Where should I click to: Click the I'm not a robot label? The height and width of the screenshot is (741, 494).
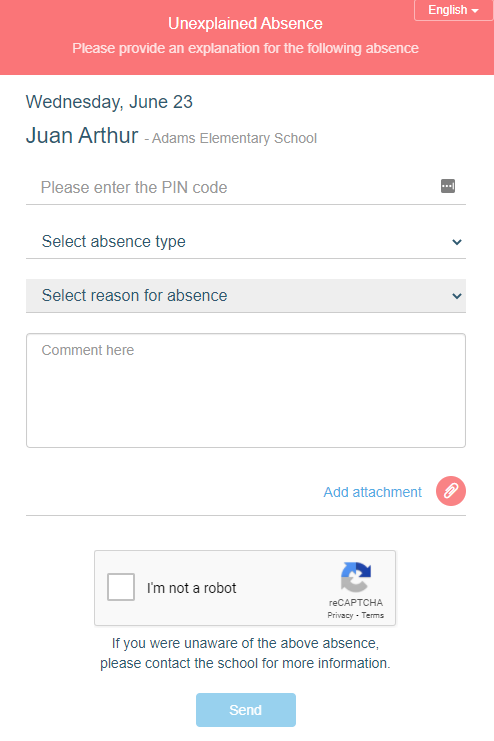[191, 588]
